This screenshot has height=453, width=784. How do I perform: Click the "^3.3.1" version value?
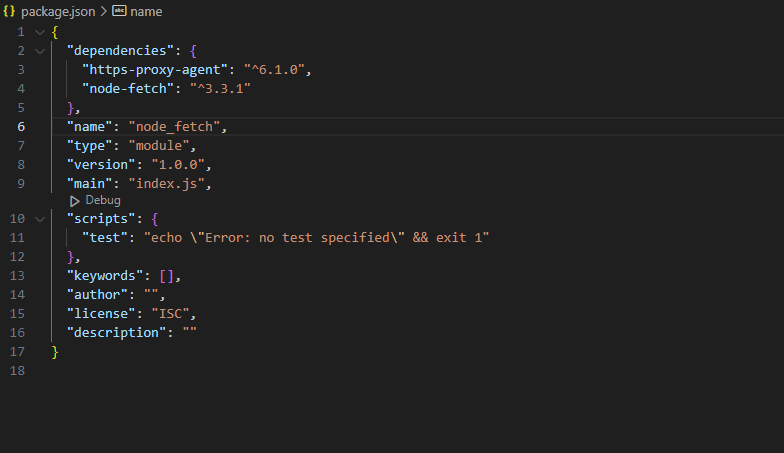220,88
